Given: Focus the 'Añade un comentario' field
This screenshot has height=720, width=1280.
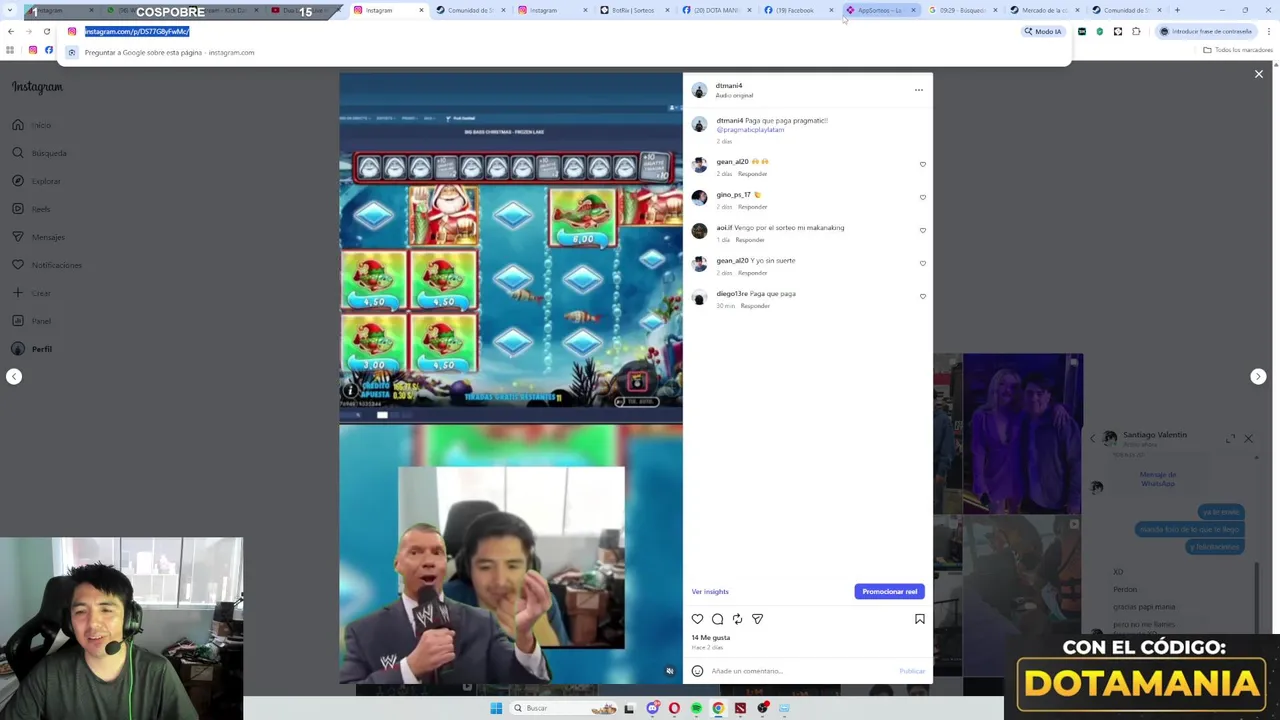Looking at the screenshot, I should [800, 671].
